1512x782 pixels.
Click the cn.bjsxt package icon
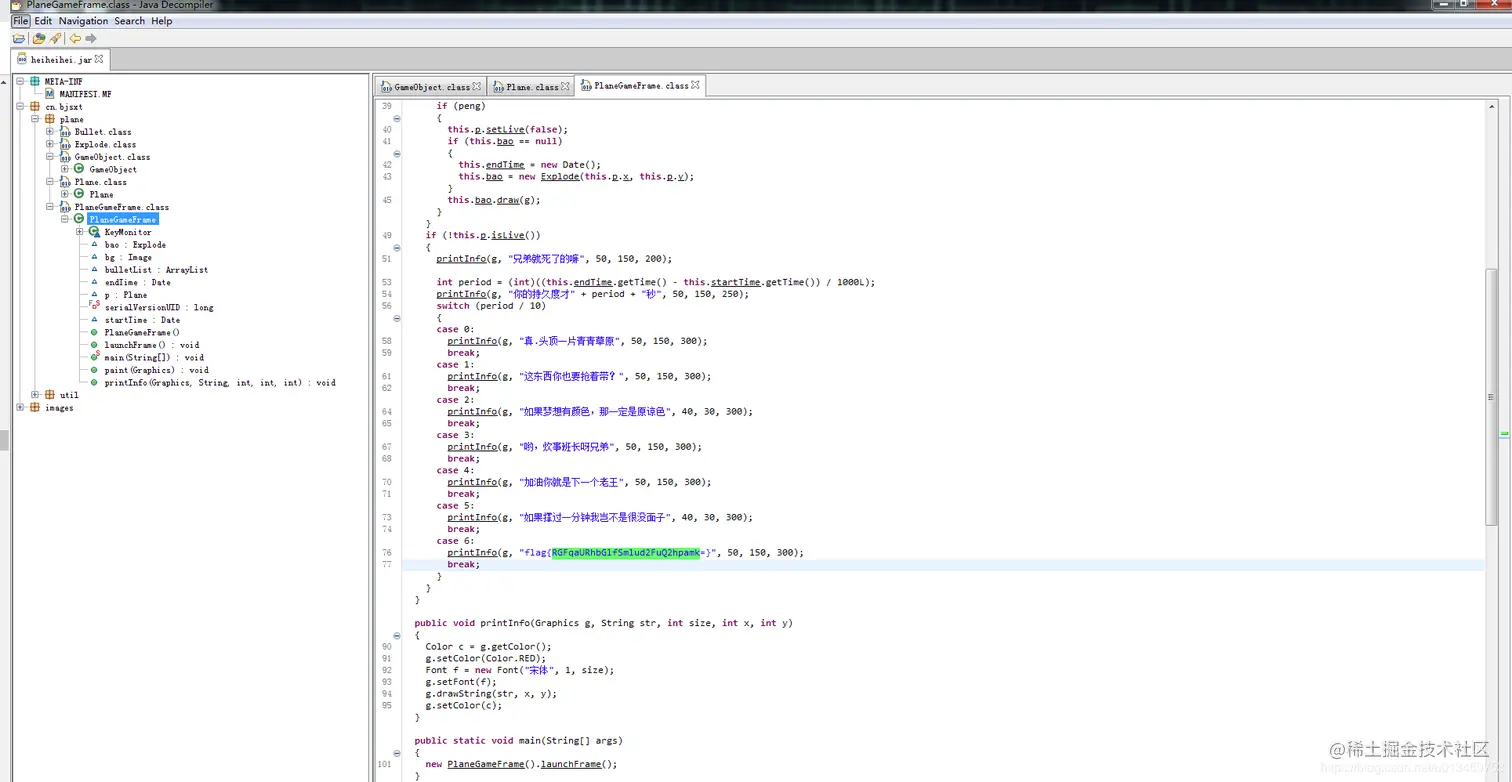tap(35, 106)
